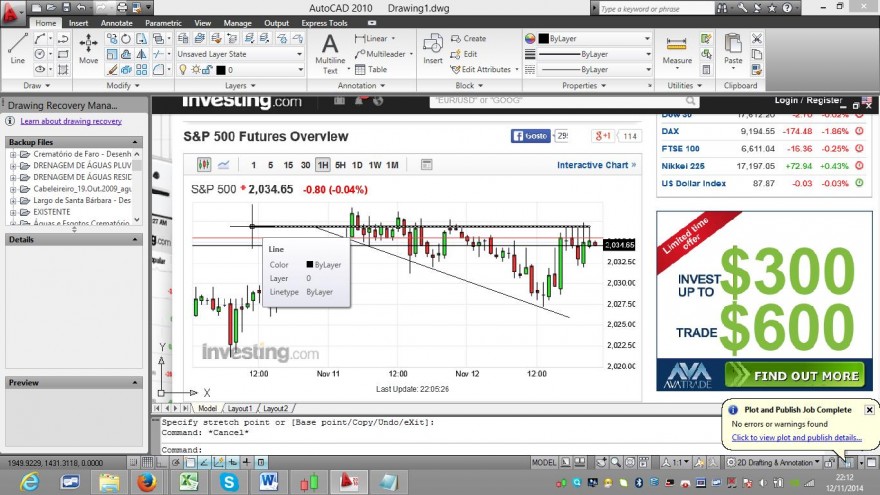Open the Measure utility
The height and width of the screenshot is (495, 880).
click(x=677, y=50)
